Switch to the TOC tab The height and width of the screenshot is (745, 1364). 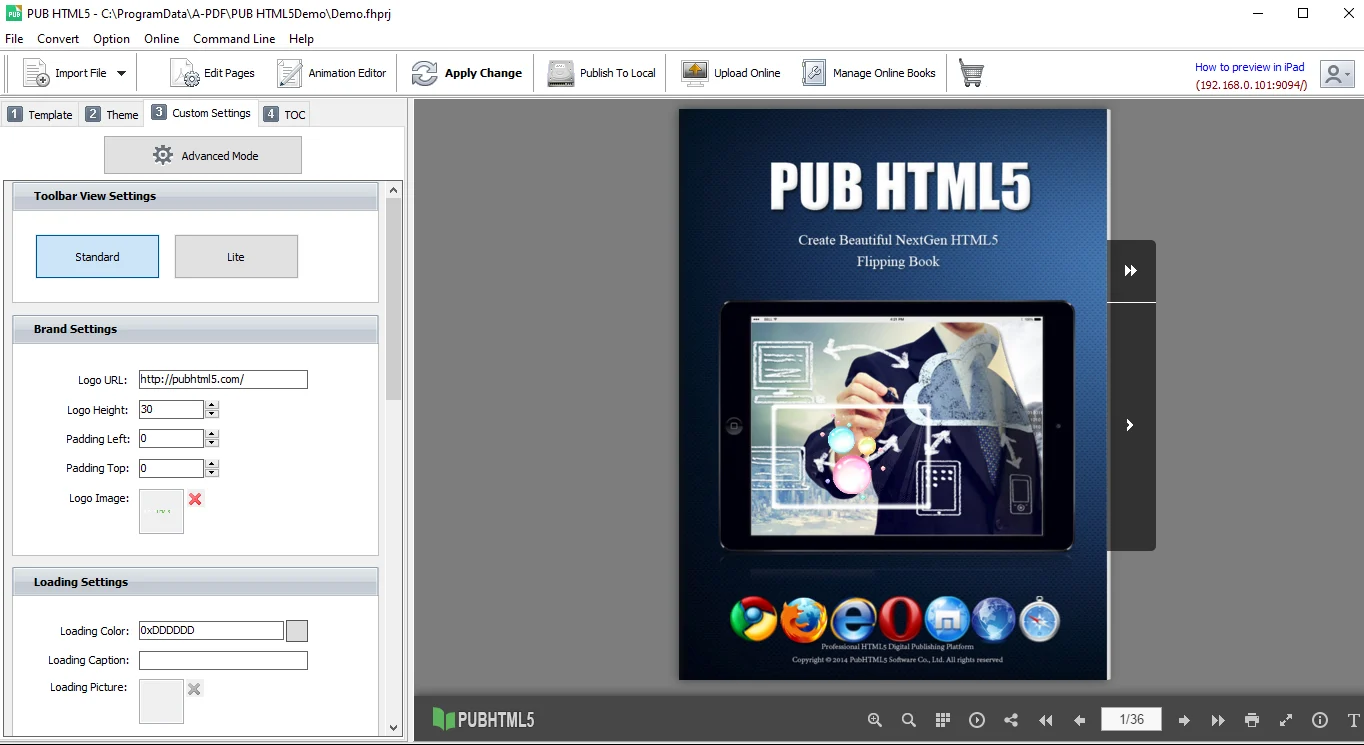tap(285, 114)
